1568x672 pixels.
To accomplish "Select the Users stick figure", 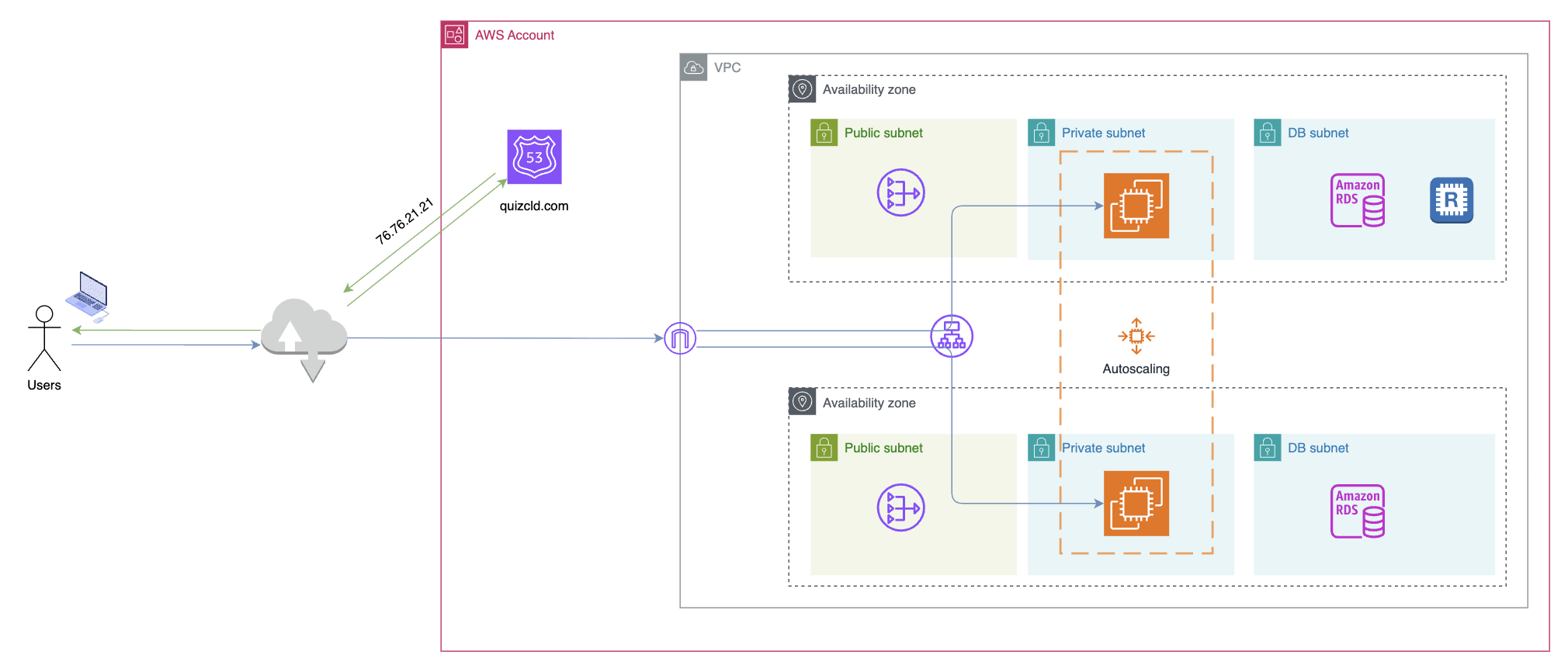I will click(x=44, y=338).
